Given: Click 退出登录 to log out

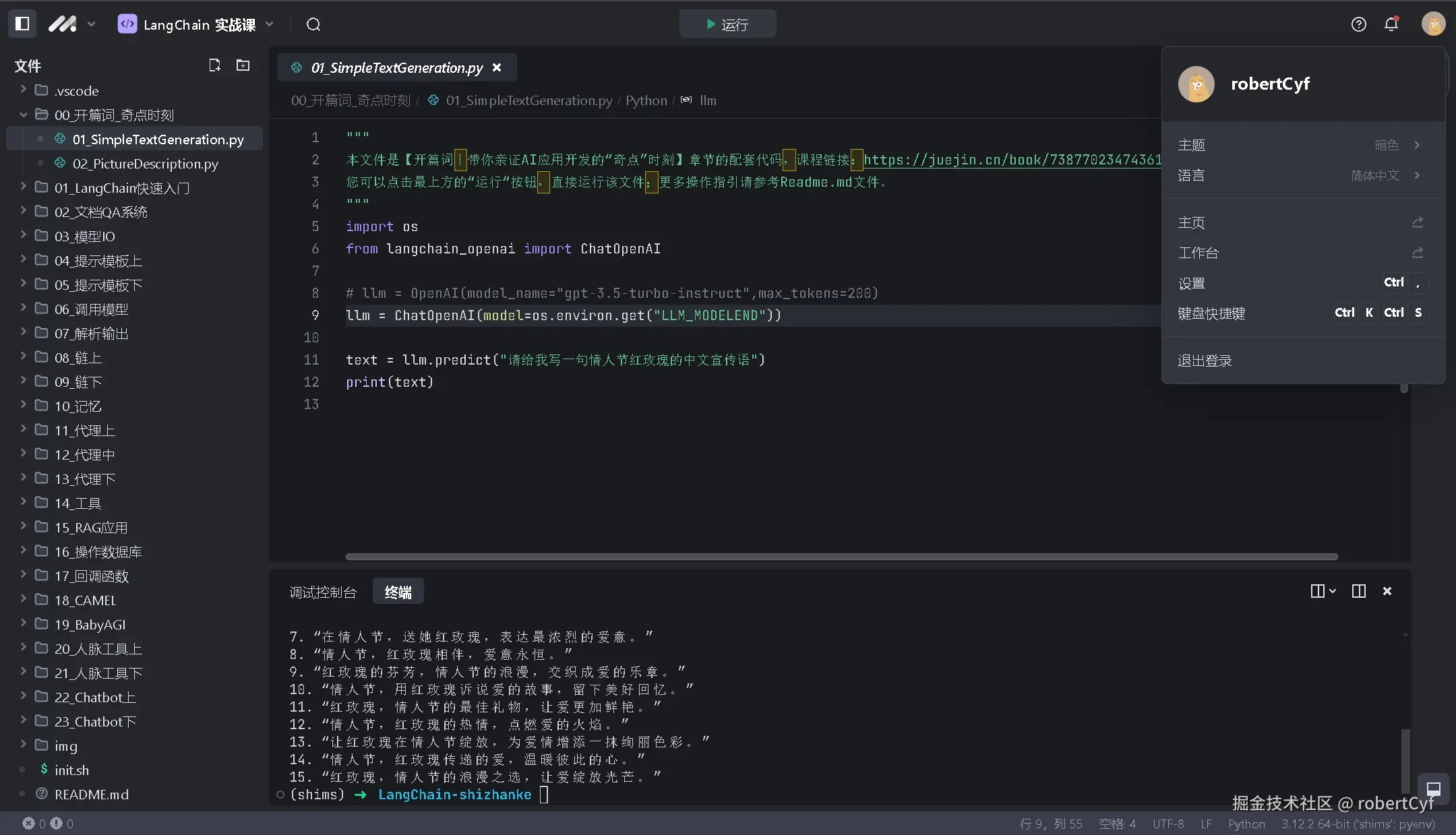Looking at the screenshot, I should click(1205, 361).
